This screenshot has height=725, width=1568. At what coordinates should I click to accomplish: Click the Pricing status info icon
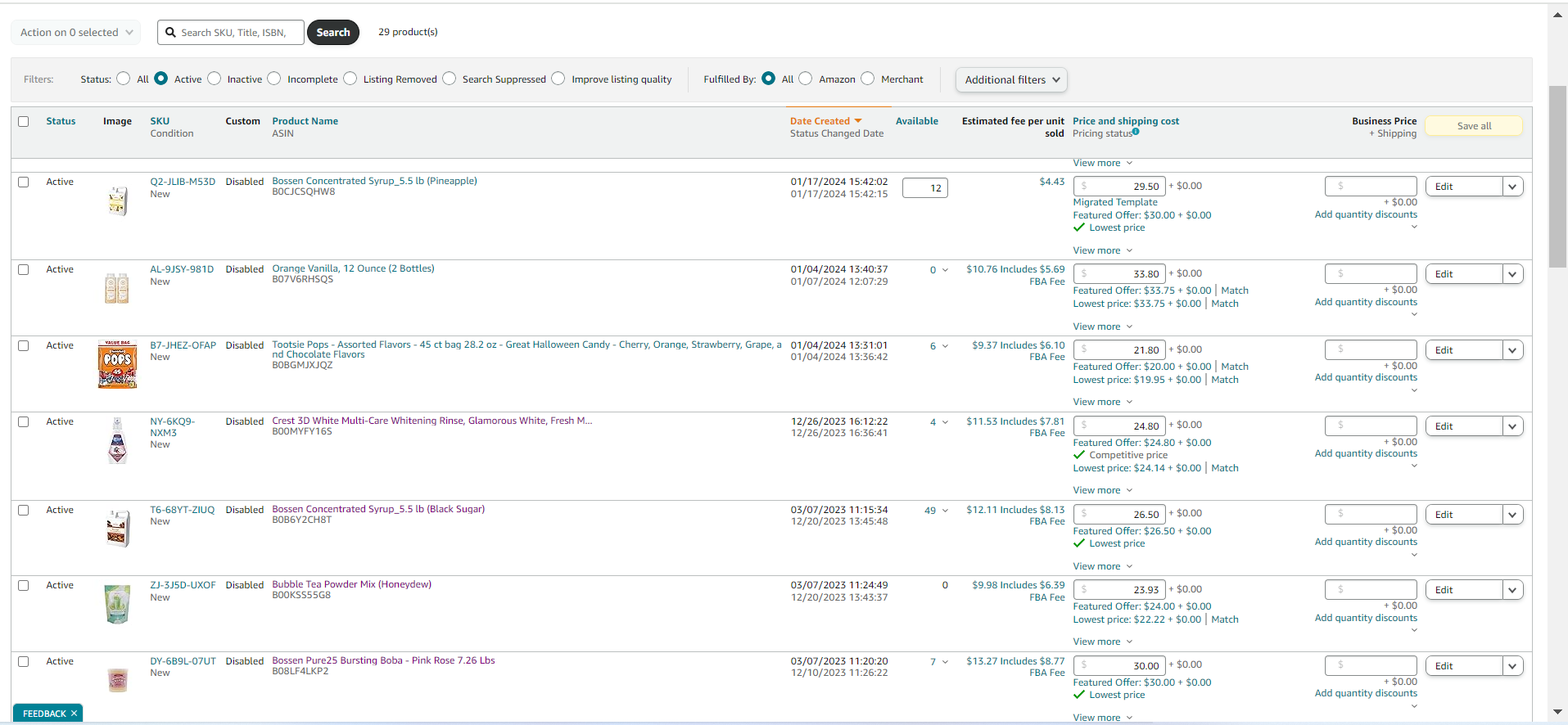click(x=1136, y=131)
